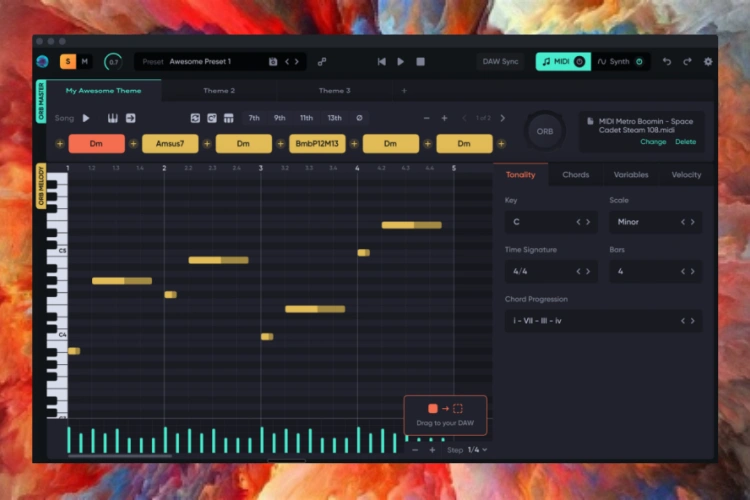
Task: Skip back to start in transport
Action: coord(381,61)
